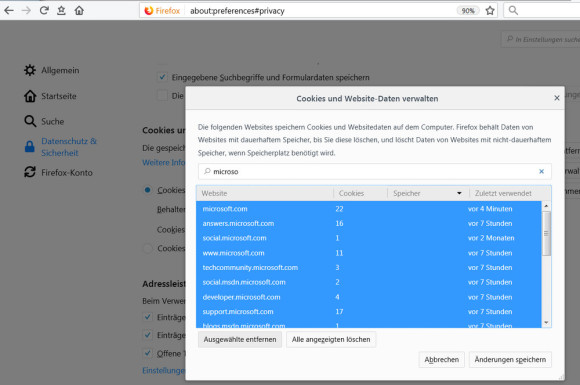Open the downloads toolbar icon
580x385 pixels.
click(61, 10)
